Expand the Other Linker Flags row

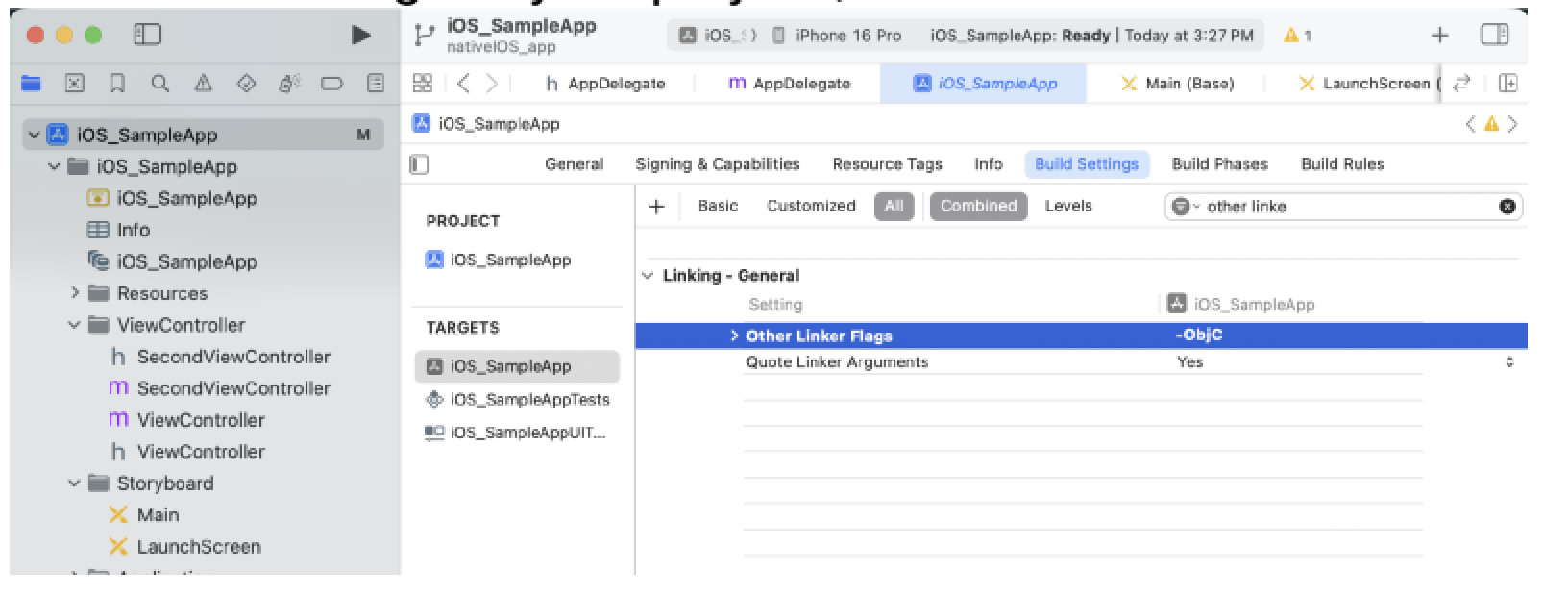coord(734,335)
